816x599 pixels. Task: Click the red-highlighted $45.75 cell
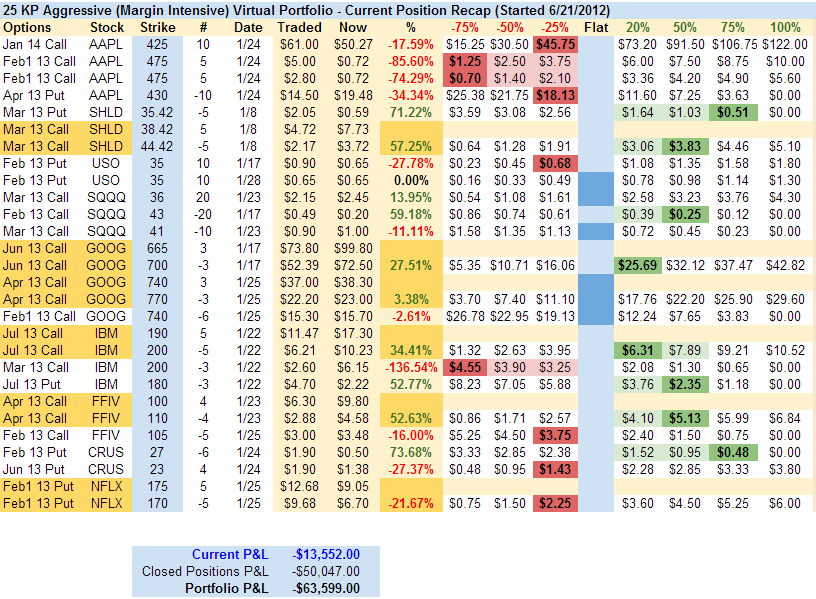click(x=554, y=44)
